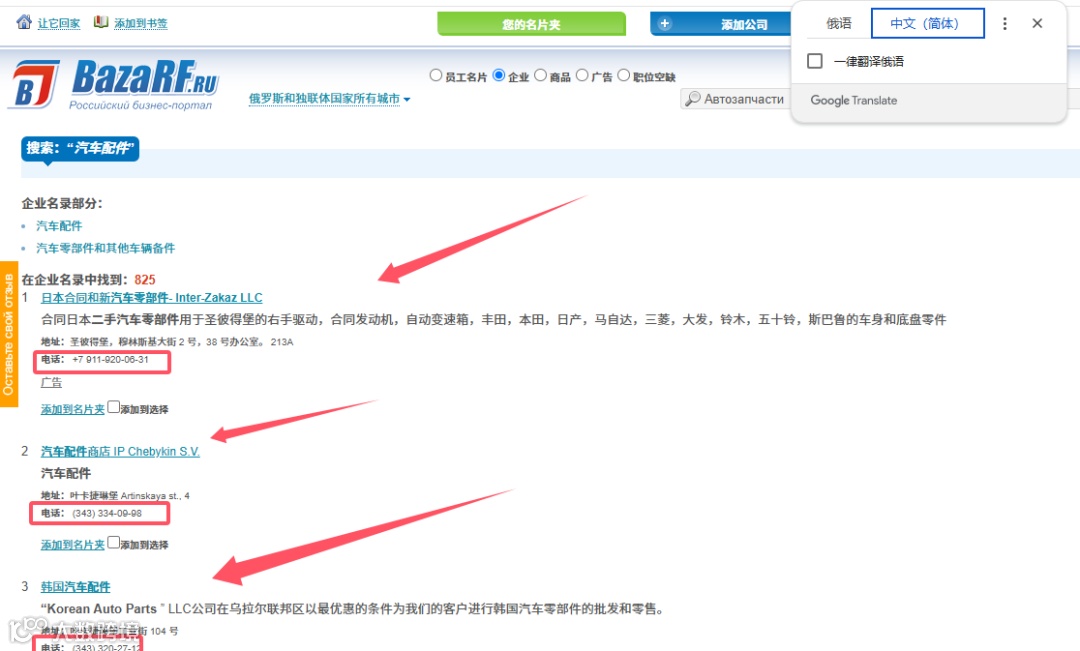The image size is (1080, 651).
Task: Open the 搜索：“汽车配件” tab
Action: [x=80, y=148]
